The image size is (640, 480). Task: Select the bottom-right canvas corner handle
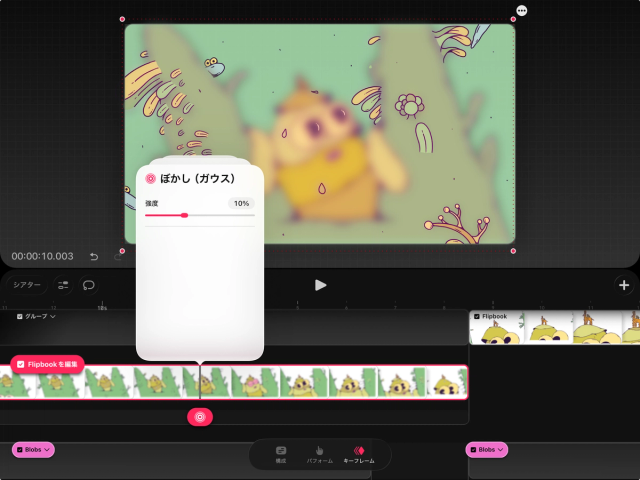513,251
